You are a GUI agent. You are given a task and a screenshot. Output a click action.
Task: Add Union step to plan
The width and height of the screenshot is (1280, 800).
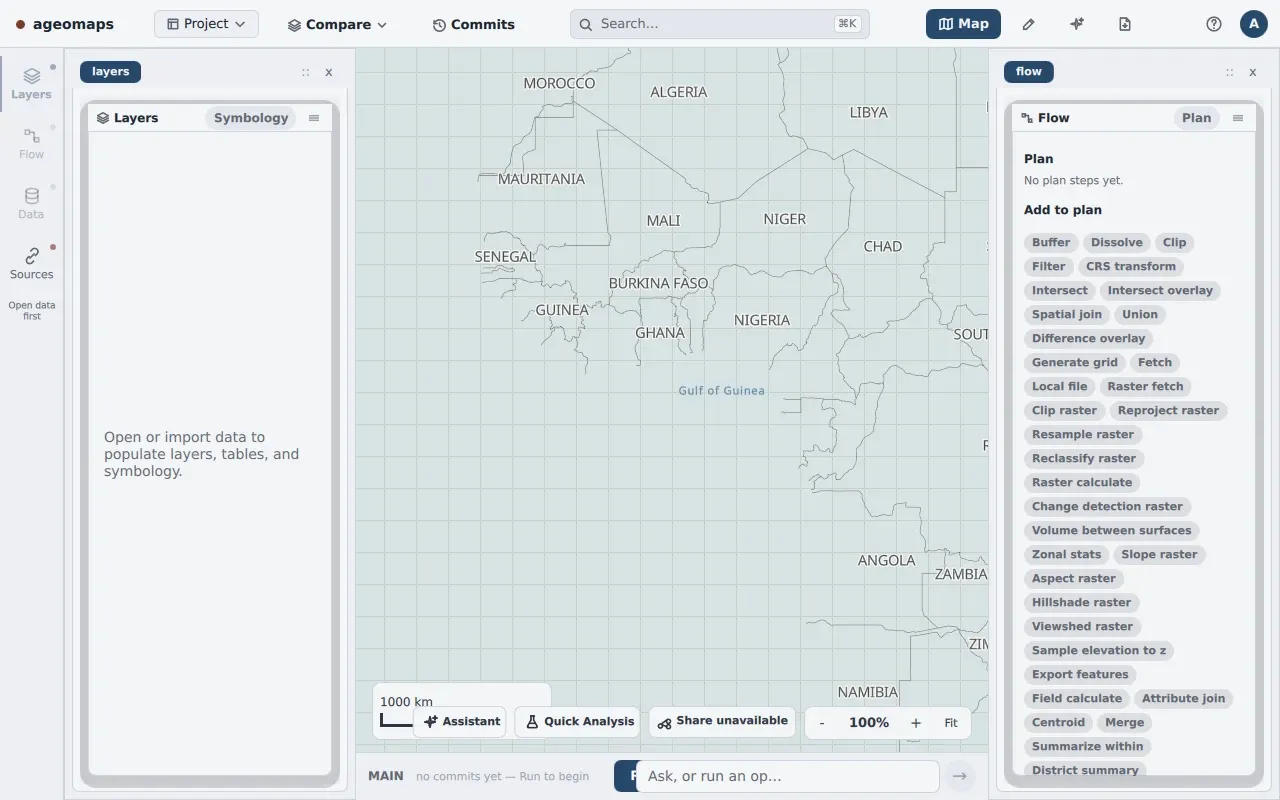(1140, 315)
